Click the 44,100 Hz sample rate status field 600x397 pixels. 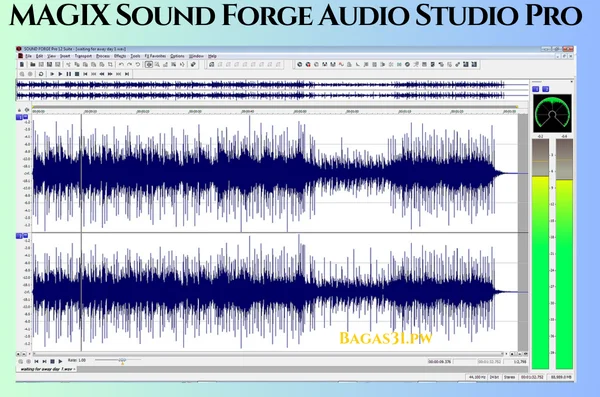(477, 377)
